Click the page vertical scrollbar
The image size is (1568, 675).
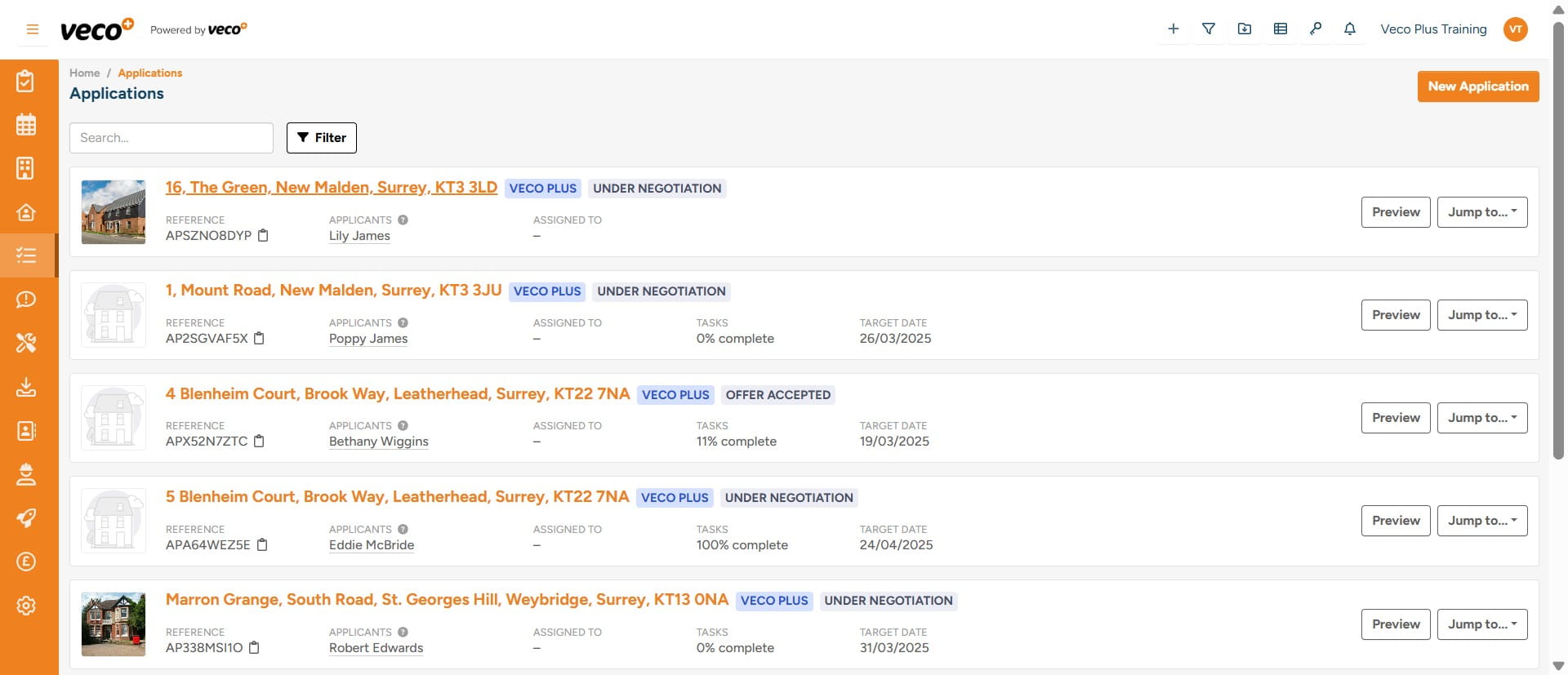1558,239
